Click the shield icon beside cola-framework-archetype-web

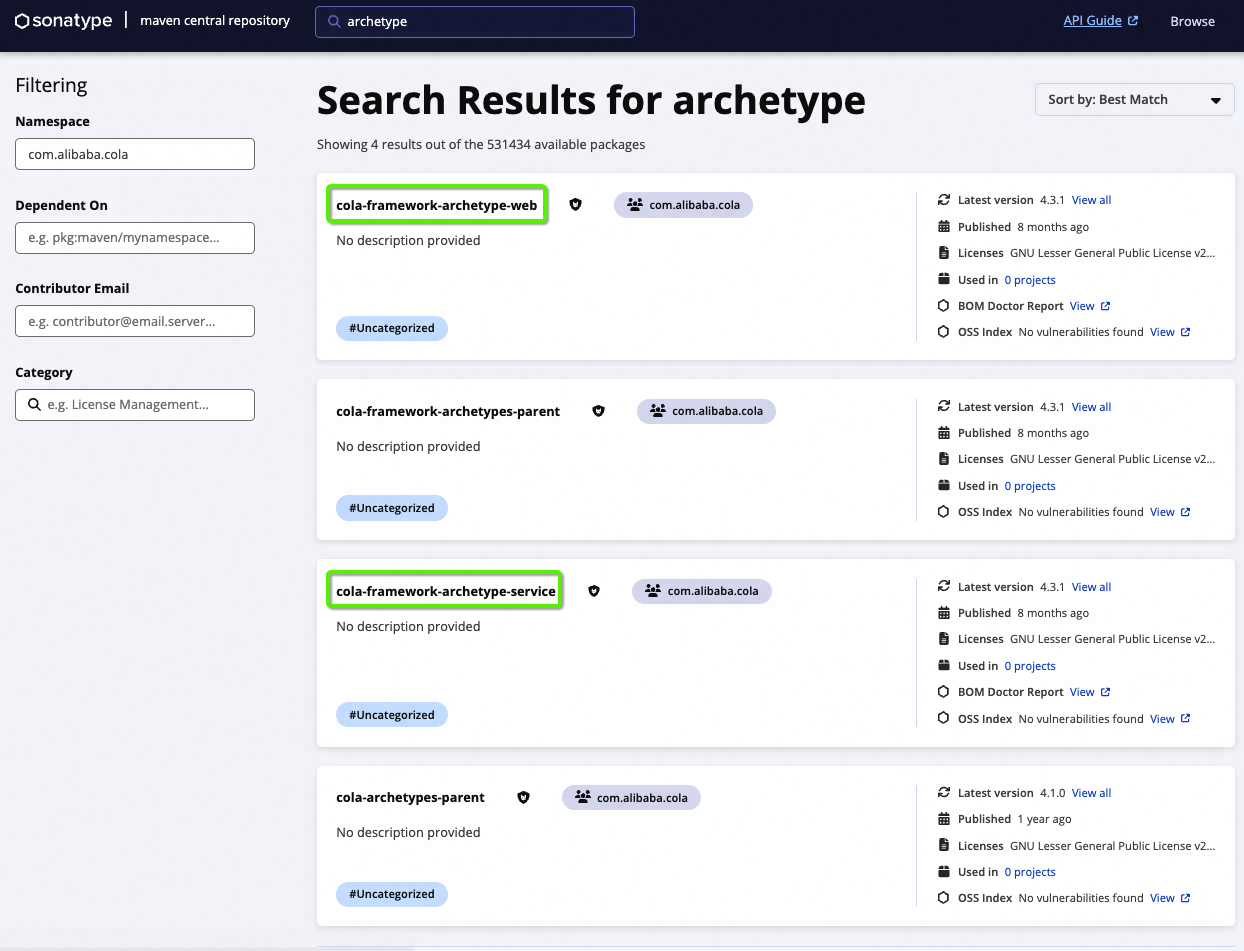[576, 204]
